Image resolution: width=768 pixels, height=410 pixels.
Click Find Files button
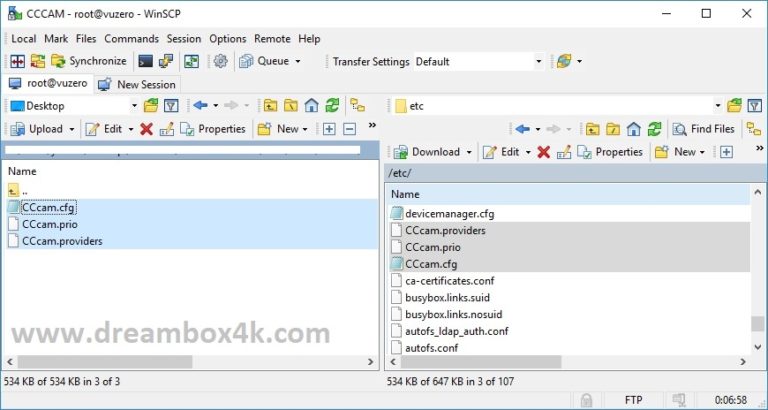click(704, 129)
